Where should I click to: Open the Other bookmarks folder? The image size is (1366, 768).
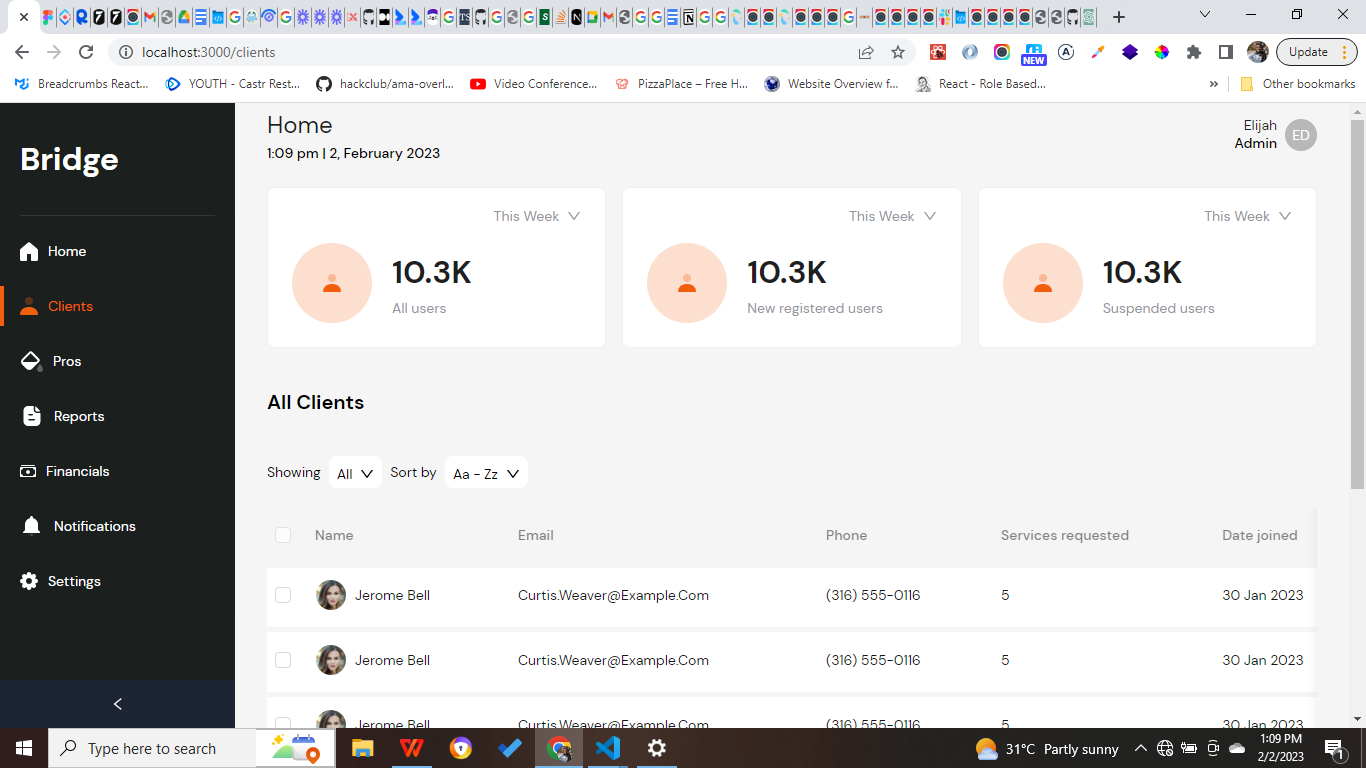(1298, 84)
